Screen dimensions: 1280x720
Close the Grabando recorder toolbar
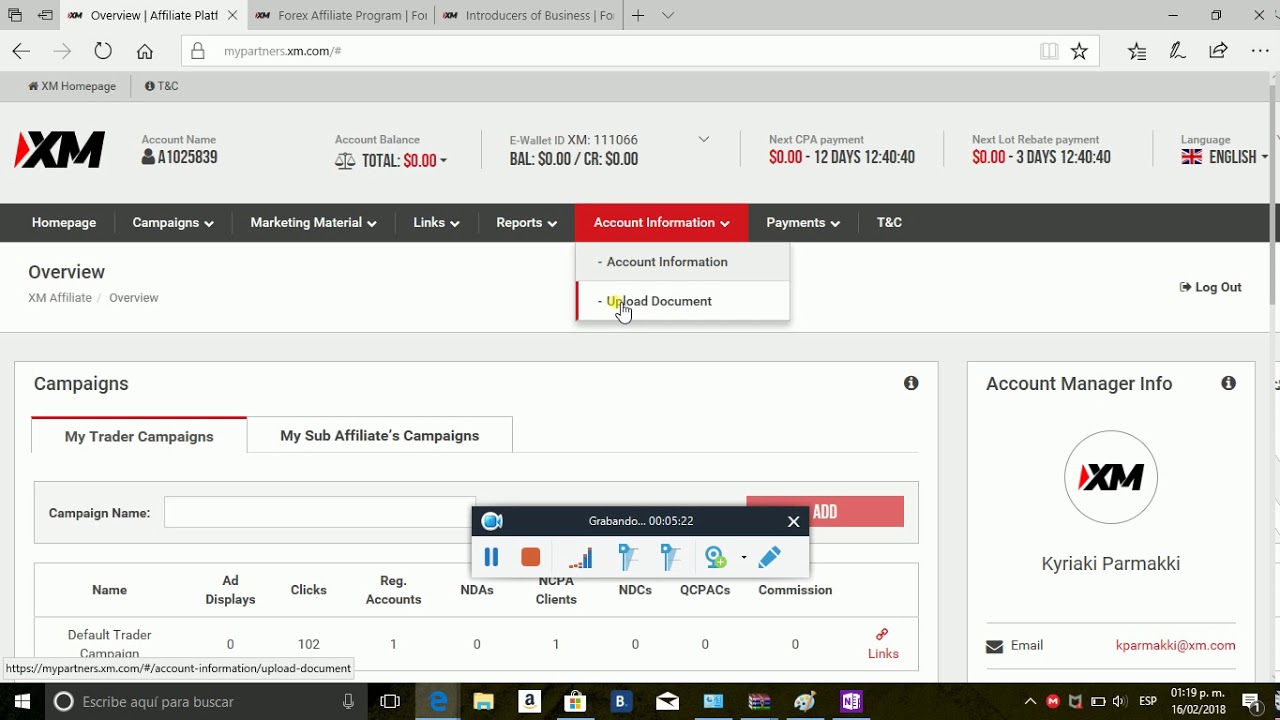coord(794,521)
